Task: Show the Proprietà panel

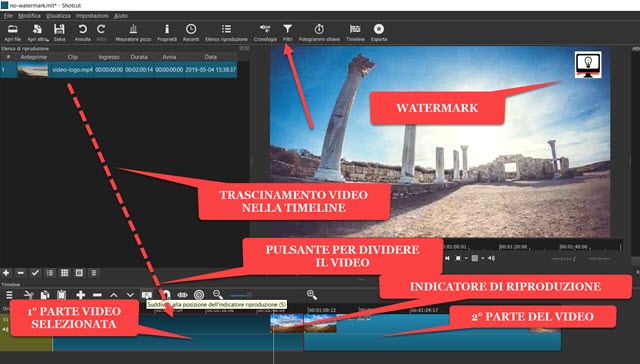Action: click(167, 33)
